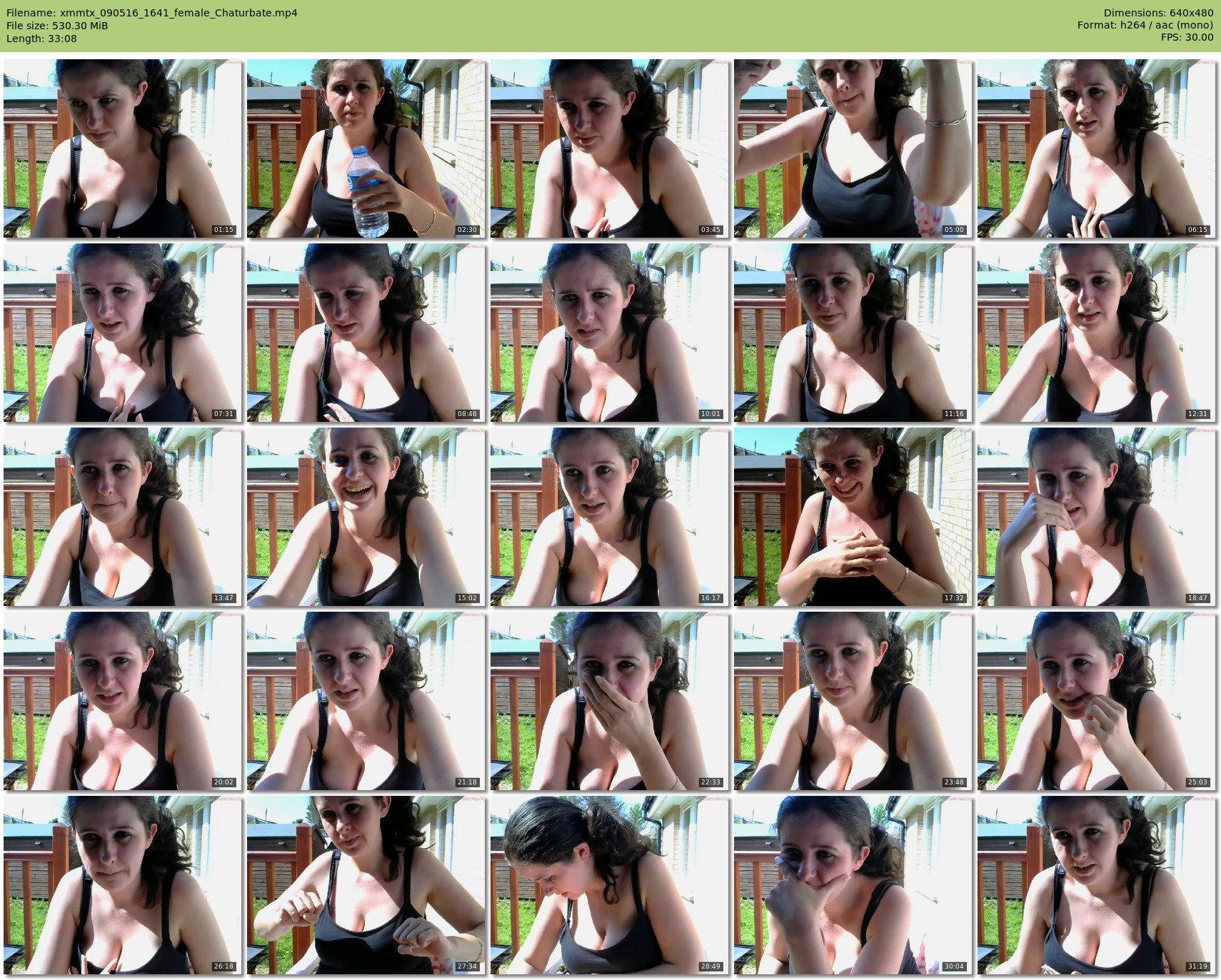Click the thumbnail labeled 26:18
The height and width of the screenshot is (980, 1221).
pos(123,885)
